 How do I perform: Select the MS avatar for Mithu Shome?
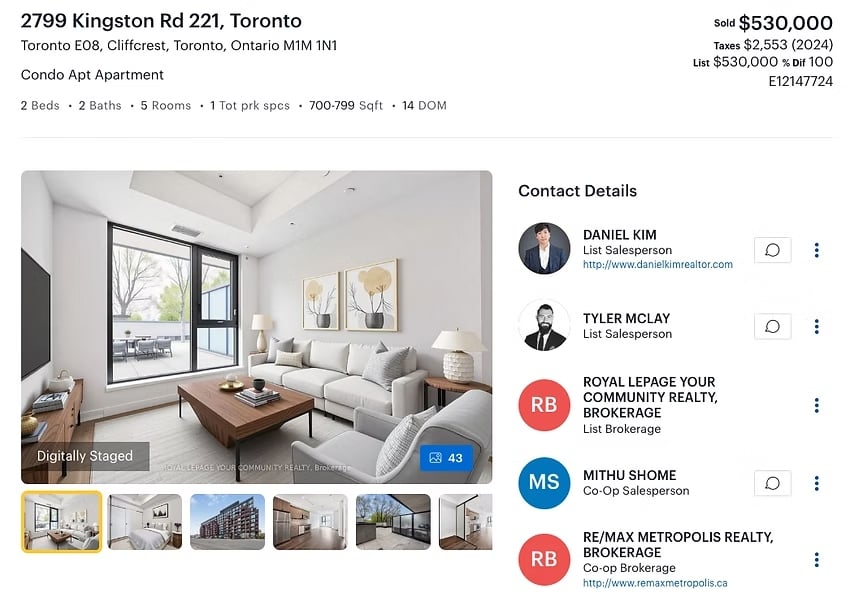pyautogui.click(x=544, y=482)
